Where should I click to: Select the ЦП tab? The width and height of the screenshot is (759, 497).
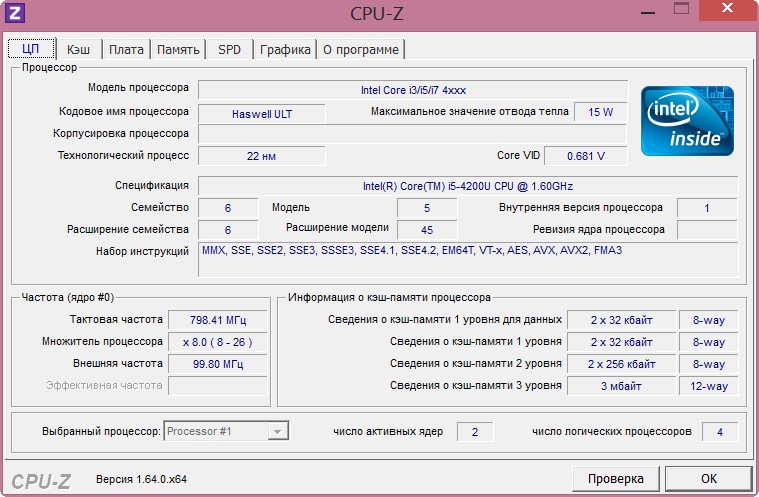(31, 49)
